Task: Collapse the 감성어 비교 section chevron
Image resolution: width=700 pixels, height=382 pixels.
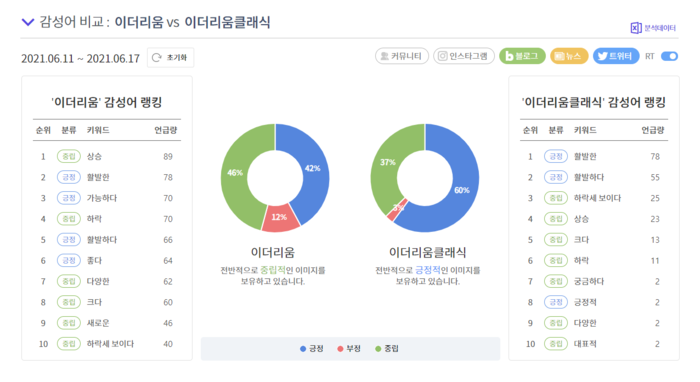Action: 28,22
